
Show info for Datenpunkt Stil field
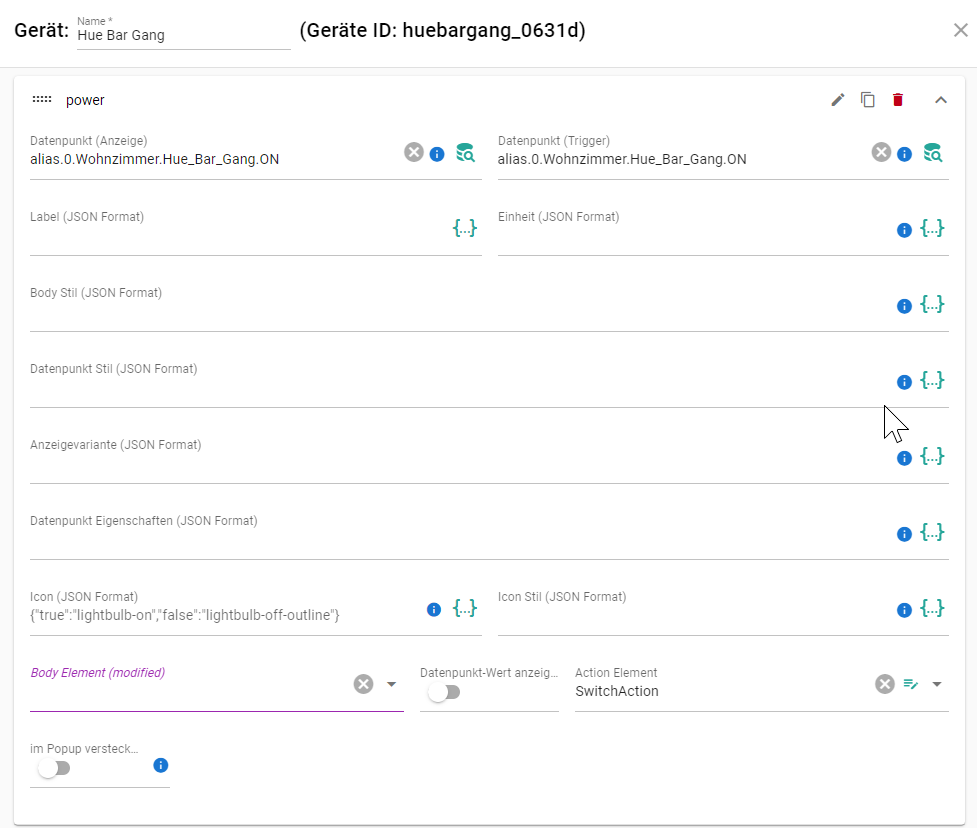(904, 382)
